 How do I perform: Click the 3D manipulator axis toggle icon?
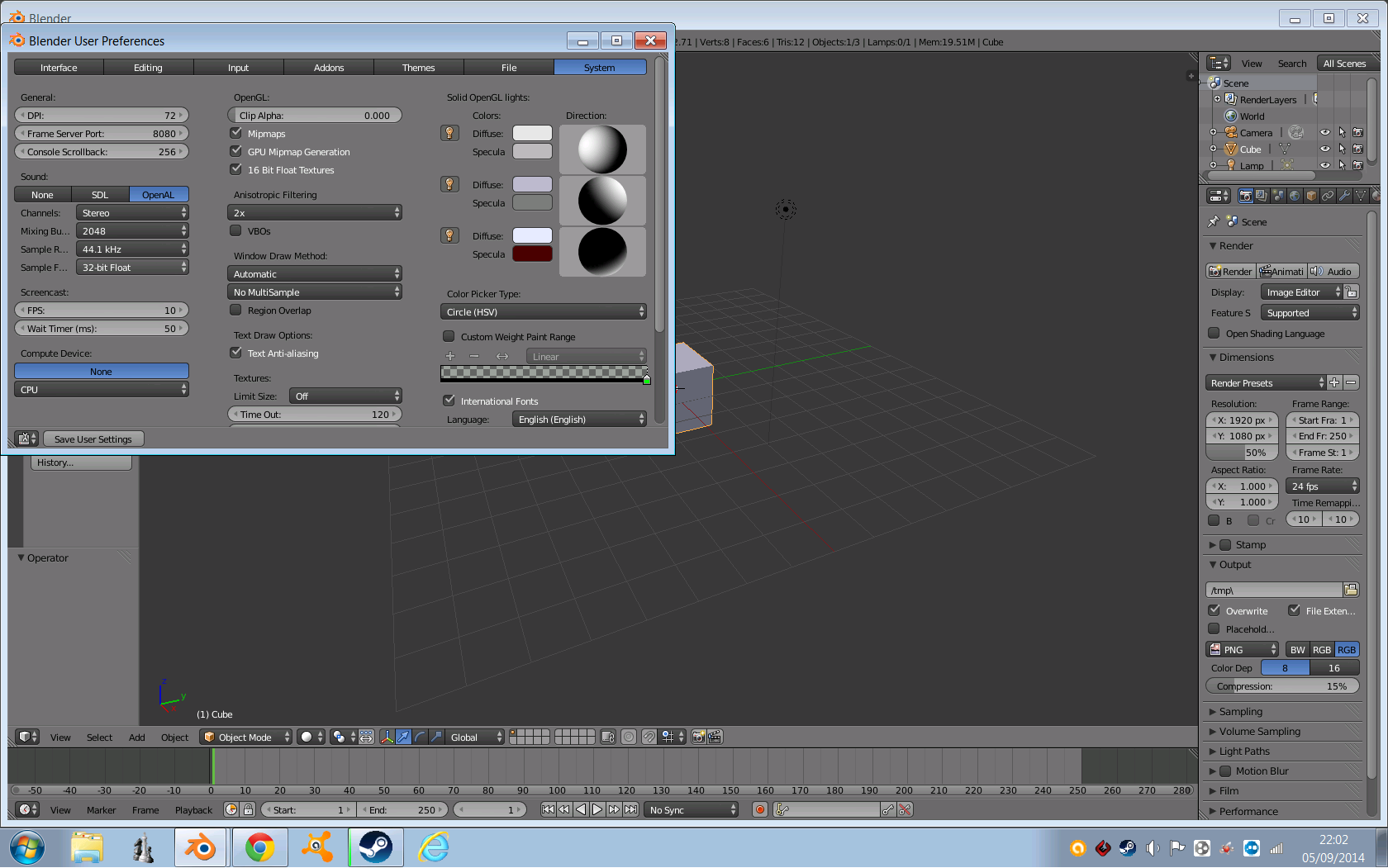387,737
